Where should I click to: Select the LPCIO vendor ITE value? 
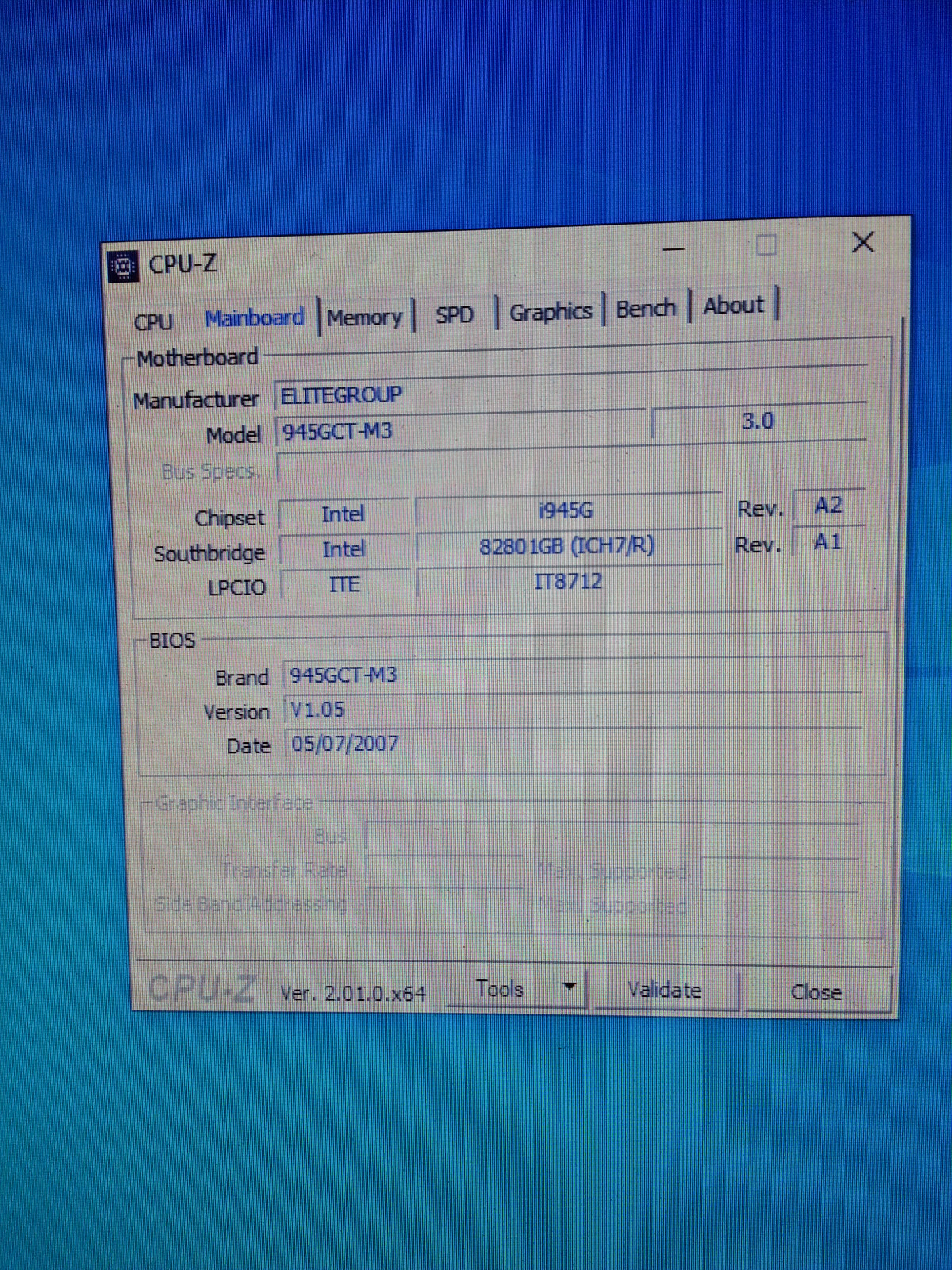click(345, 585)
